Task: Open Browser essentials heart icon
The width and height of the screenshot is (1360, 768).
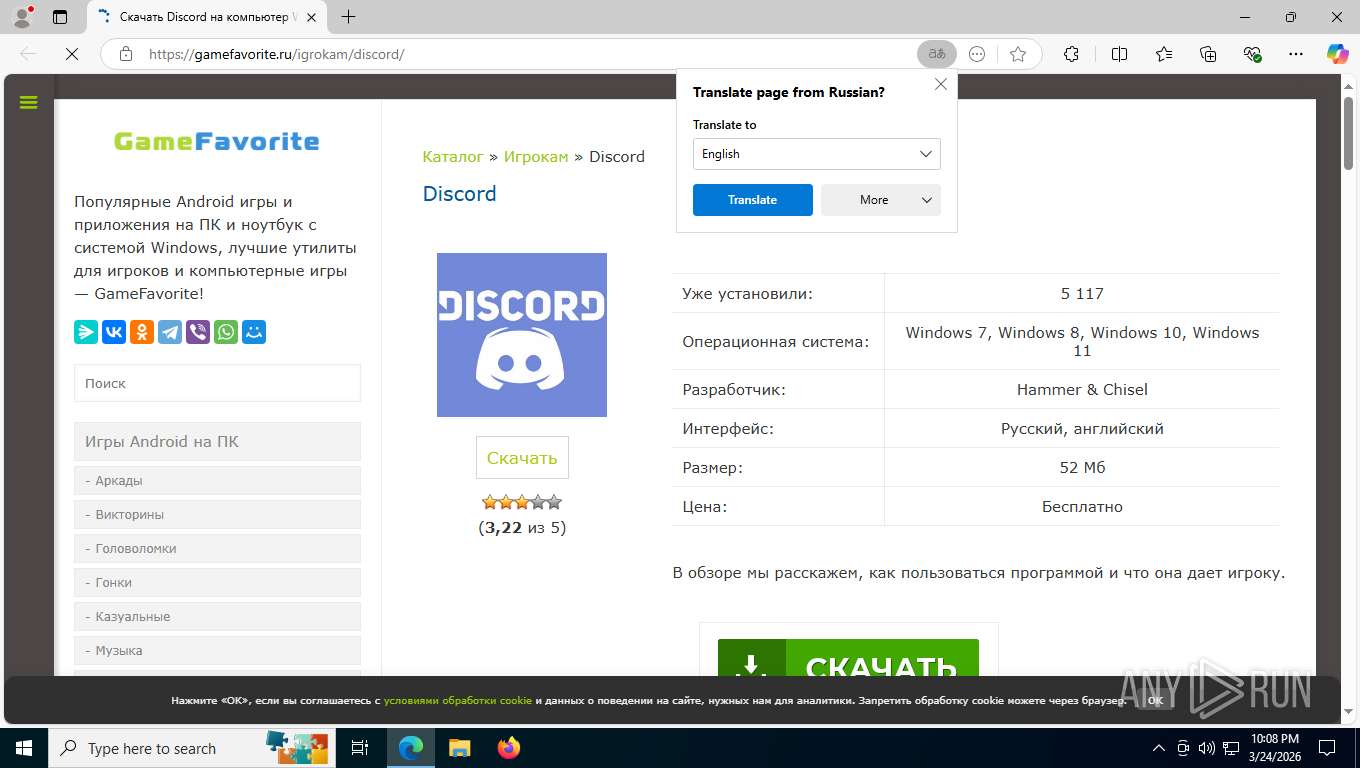Action: (x=1252, y=54)
